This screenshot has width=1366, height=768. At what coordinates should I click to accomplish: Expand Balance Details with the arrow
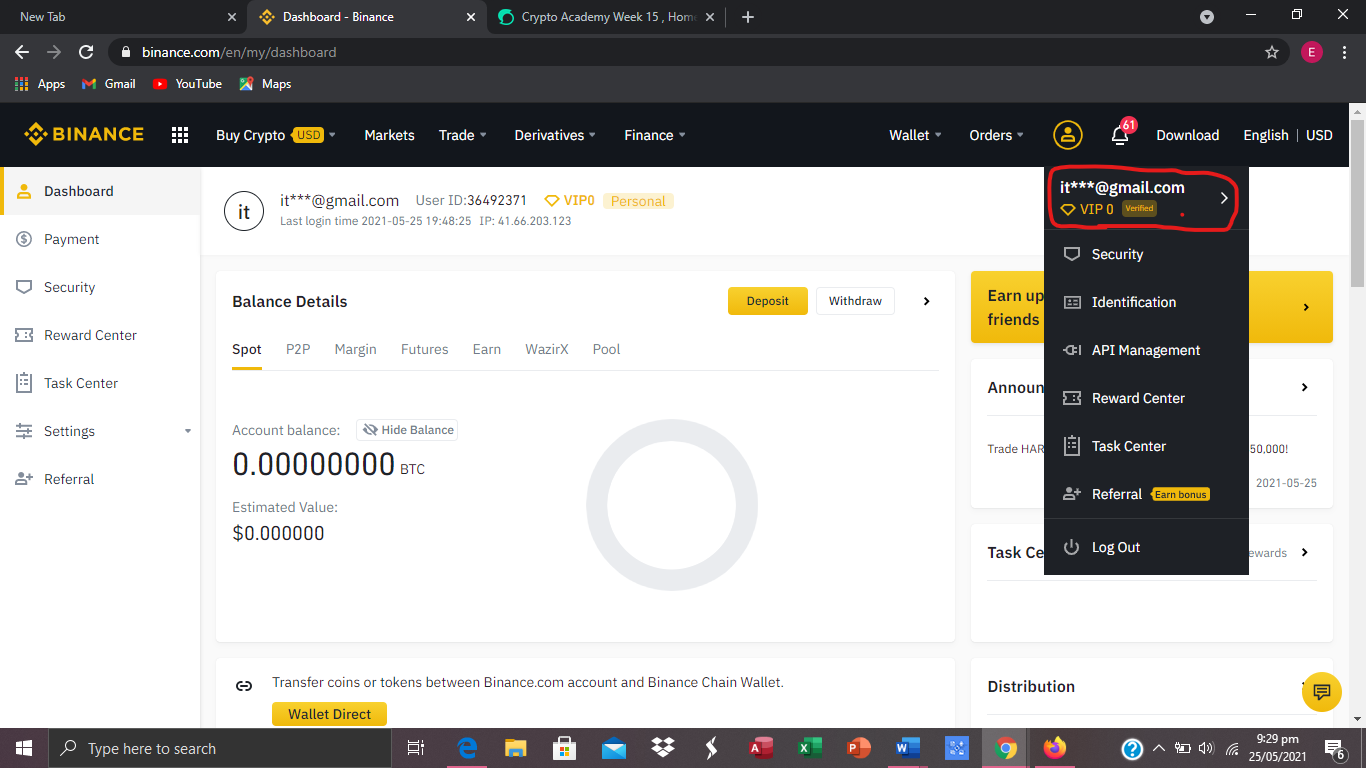pos(927,301)
